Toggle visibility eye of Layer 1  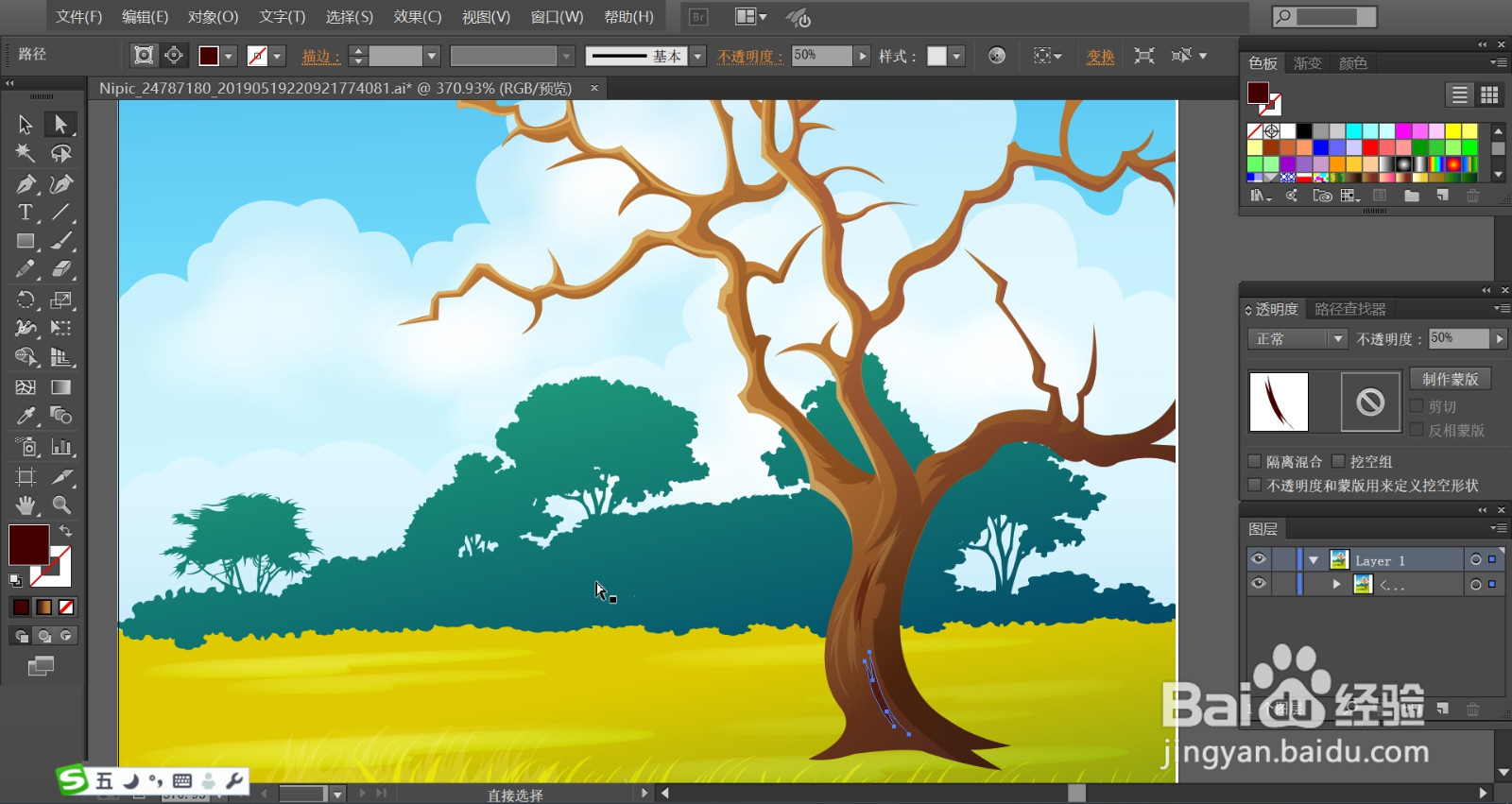coord(1259,559)
